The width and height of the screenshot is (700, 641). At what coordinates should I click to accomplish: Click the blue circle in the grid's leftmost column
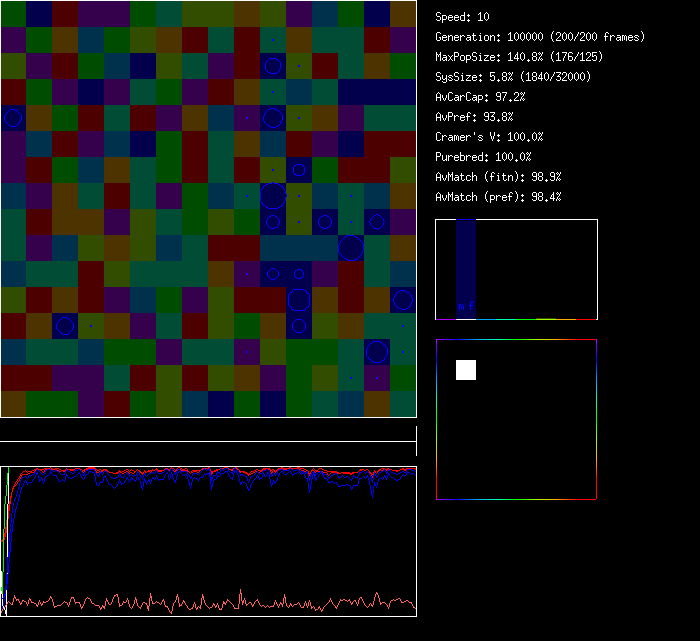coord(12,118)
